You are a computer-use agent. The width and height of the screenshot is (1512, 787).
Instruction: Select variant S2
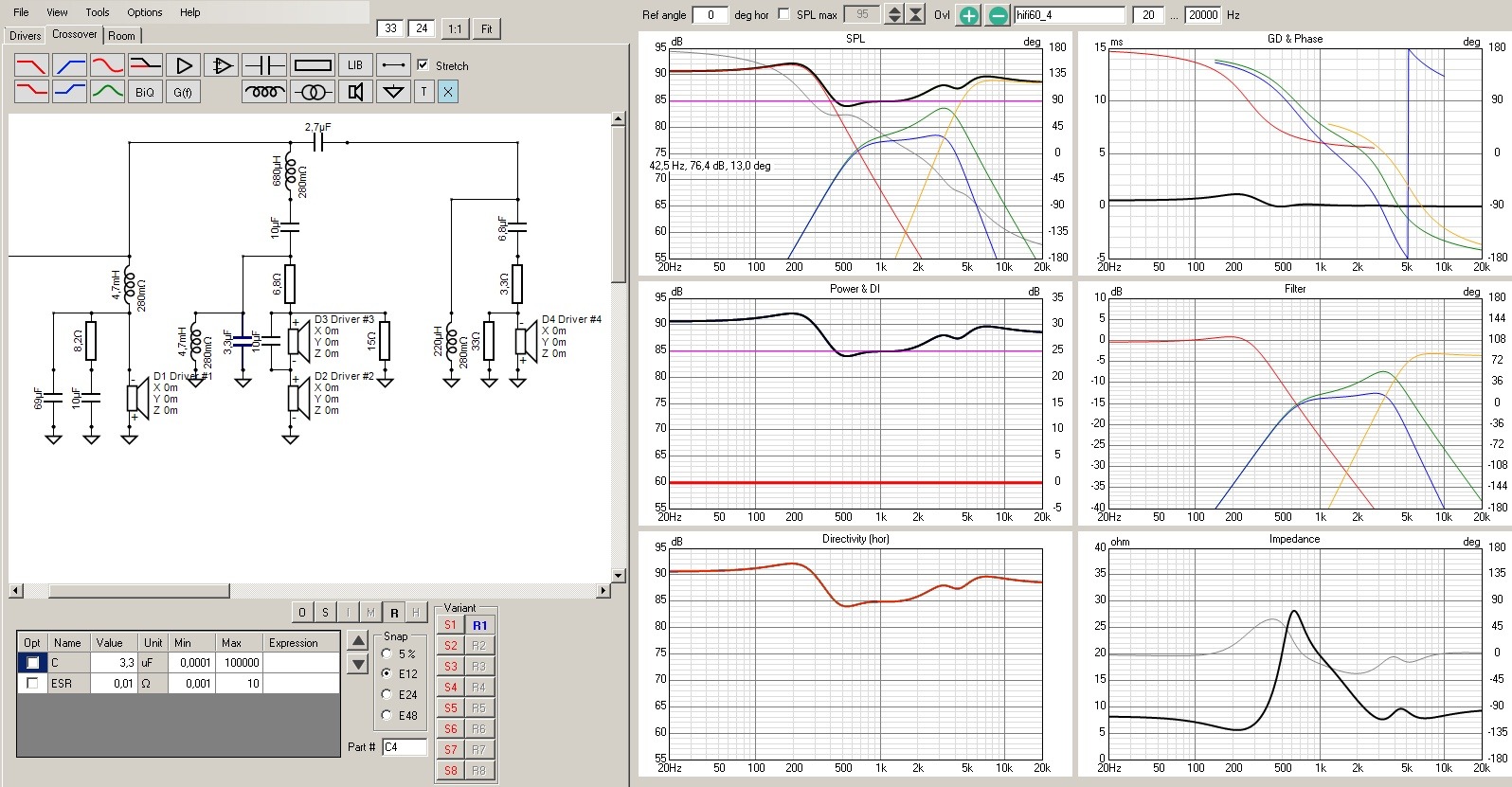point(451,646)
